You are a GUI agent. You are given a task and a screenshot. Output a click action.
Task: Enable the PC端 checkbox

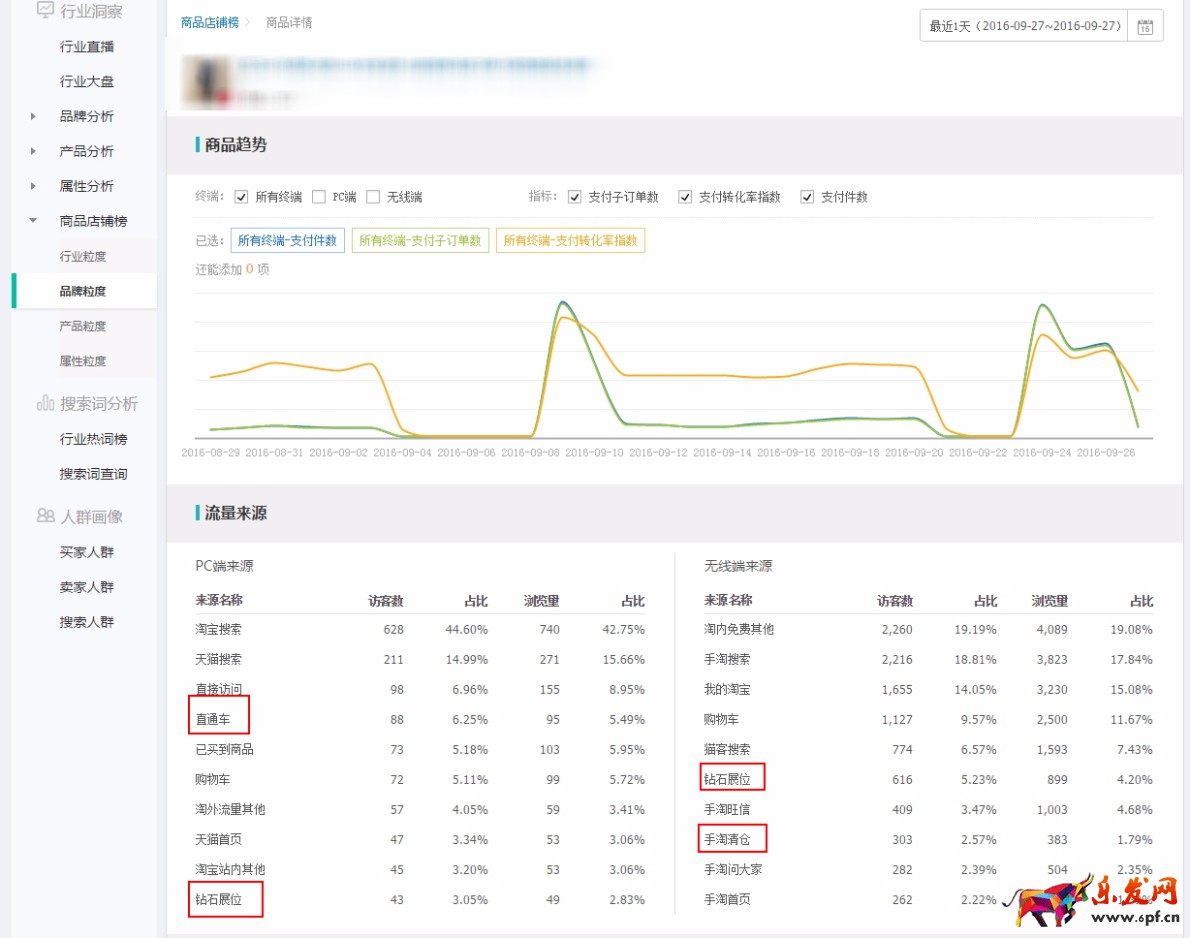point(319,197)
